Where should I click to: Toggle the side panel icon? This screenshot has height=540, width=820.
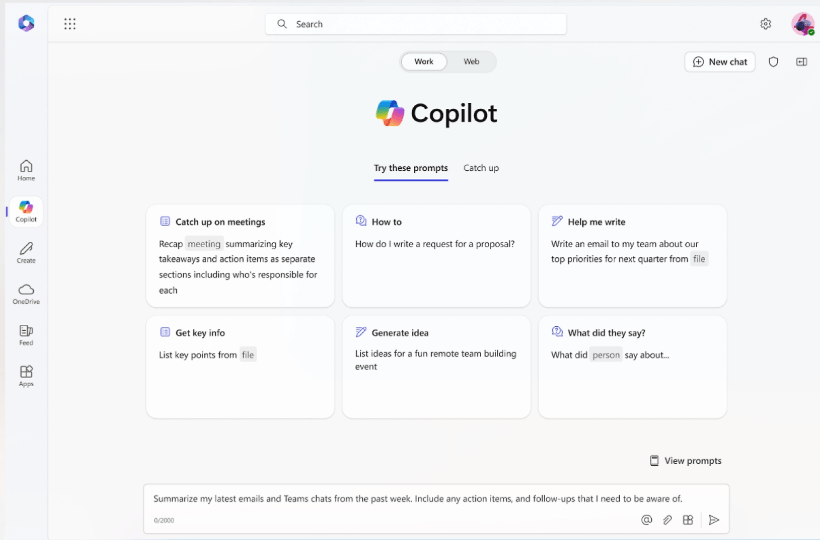(801, 62)
